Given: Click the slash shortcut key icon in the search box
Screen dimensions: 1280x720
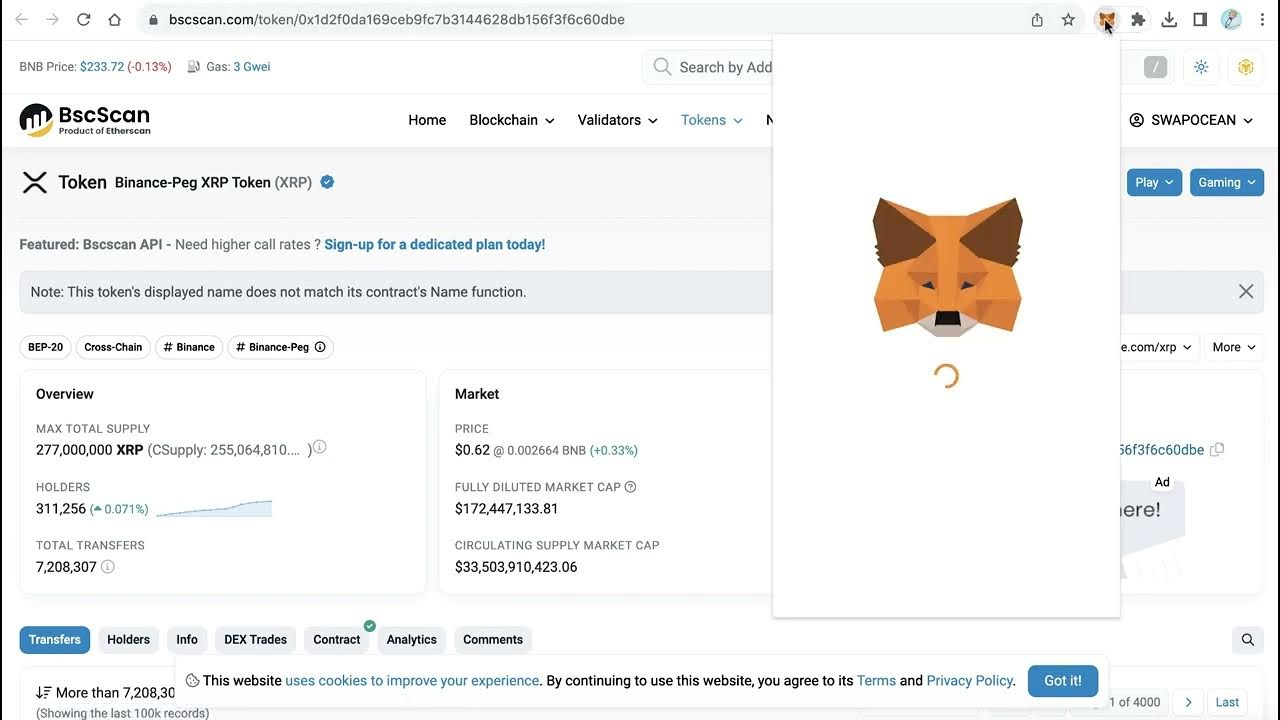Looking at the screenshot, I should (1156, 67).
